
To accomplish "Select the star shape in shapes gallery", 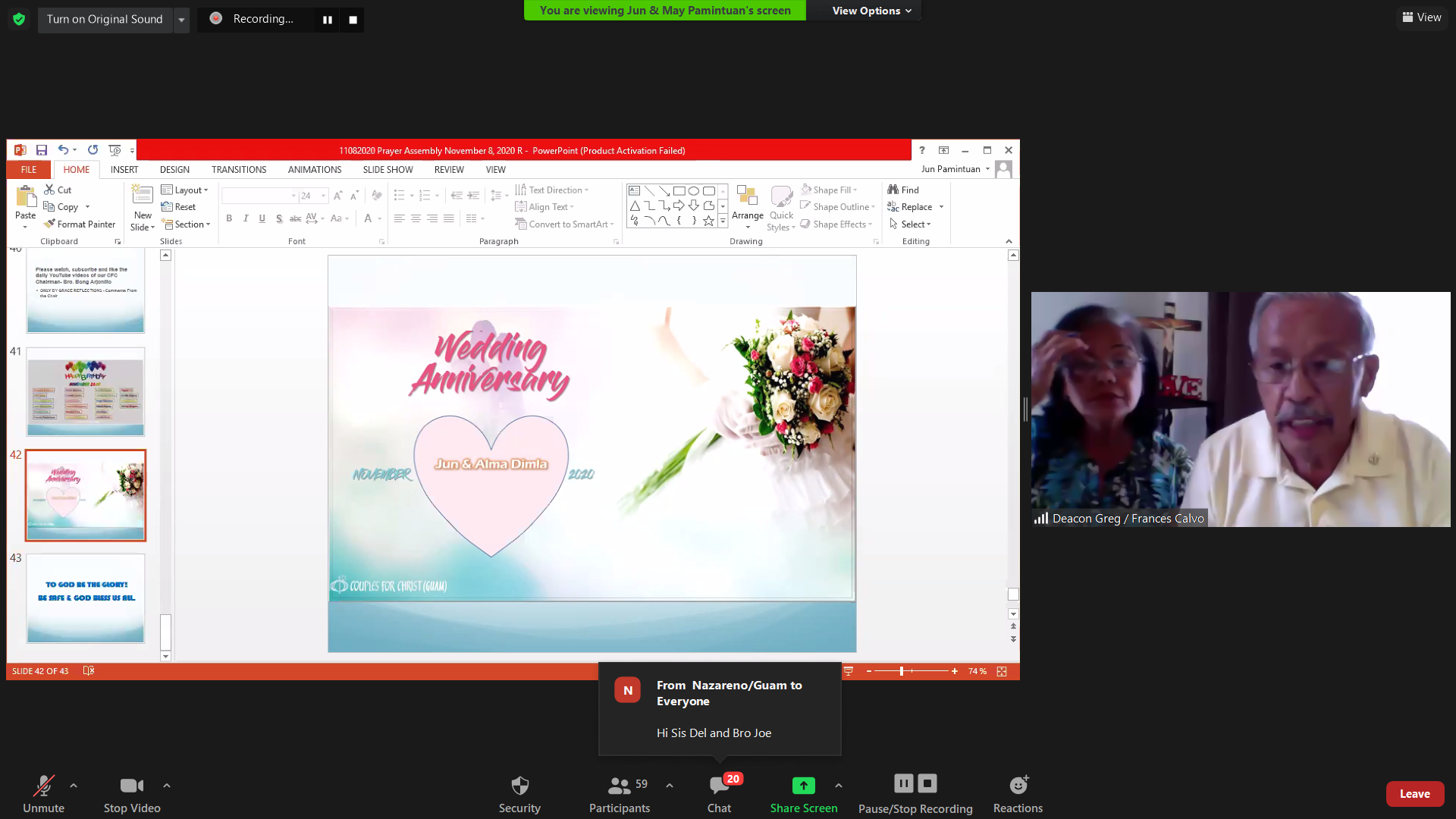I will click(x=708, y=221).
